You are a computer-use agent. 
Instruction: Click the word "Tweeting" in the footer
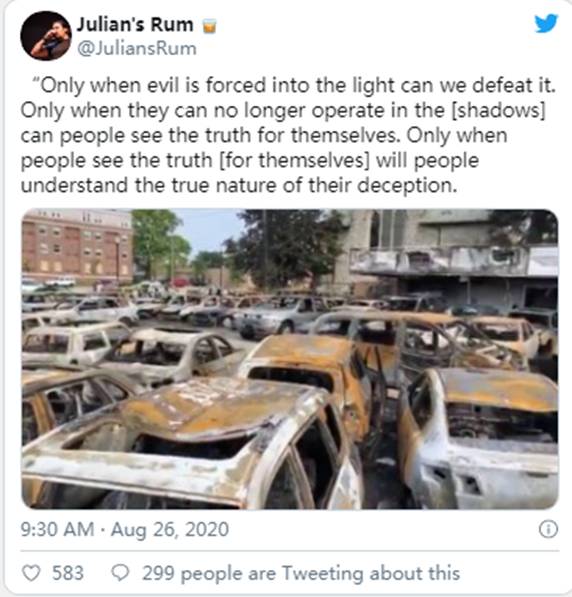click(x=323, y=574)
